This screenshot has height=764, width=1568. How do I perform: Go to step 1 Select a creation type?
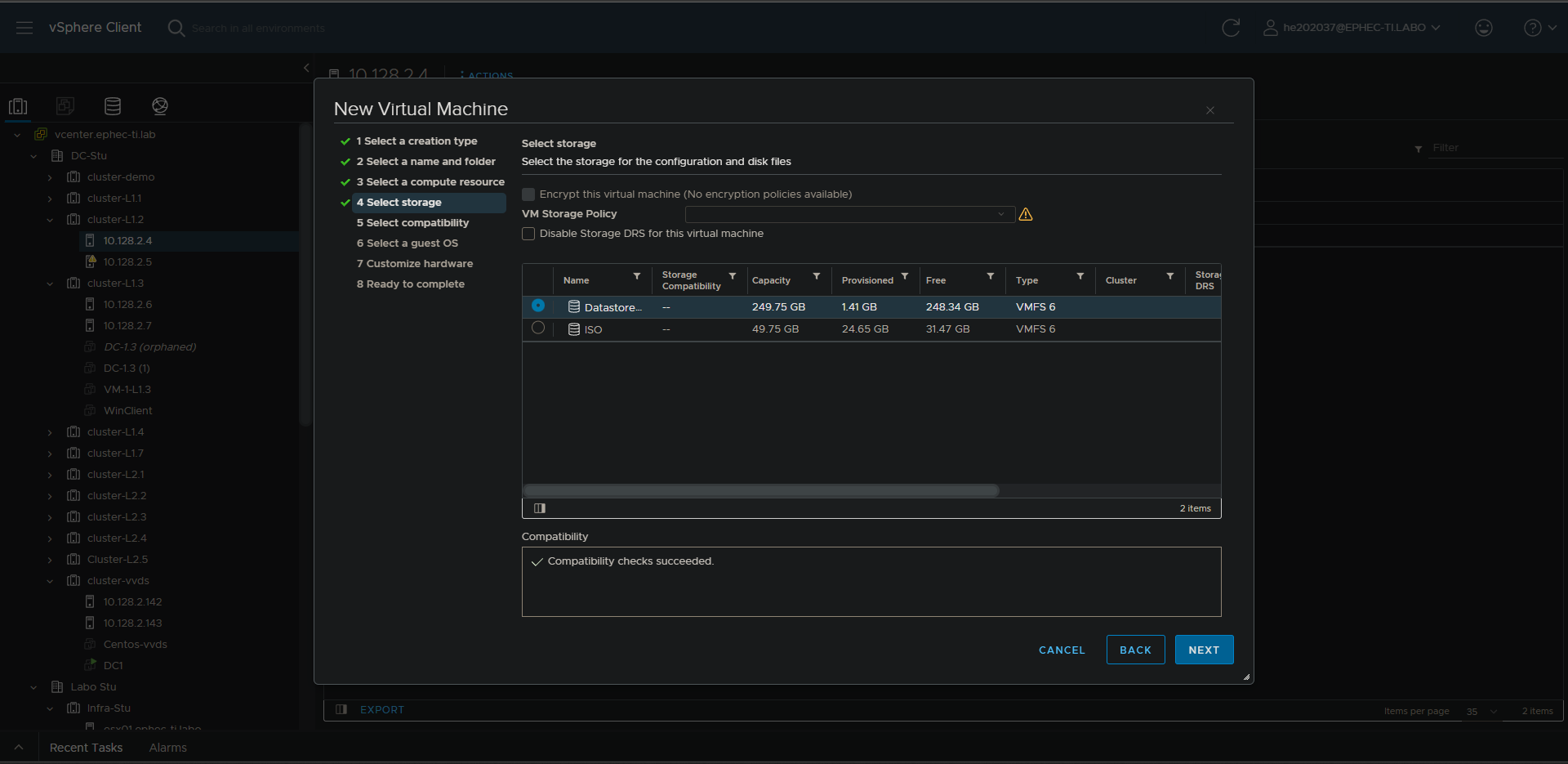coord(416,141)
